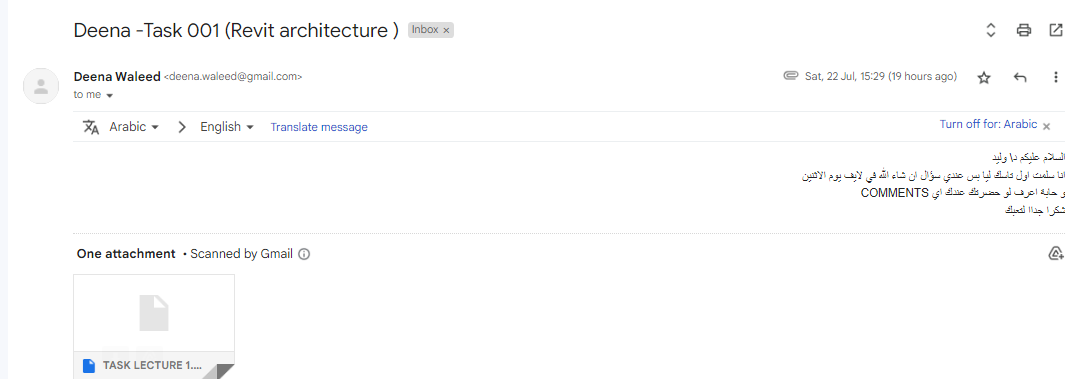The width and height of the screenshot is (1081, 379).
Task: Click the paperclip attachment indicator
Action: point(791,76)
